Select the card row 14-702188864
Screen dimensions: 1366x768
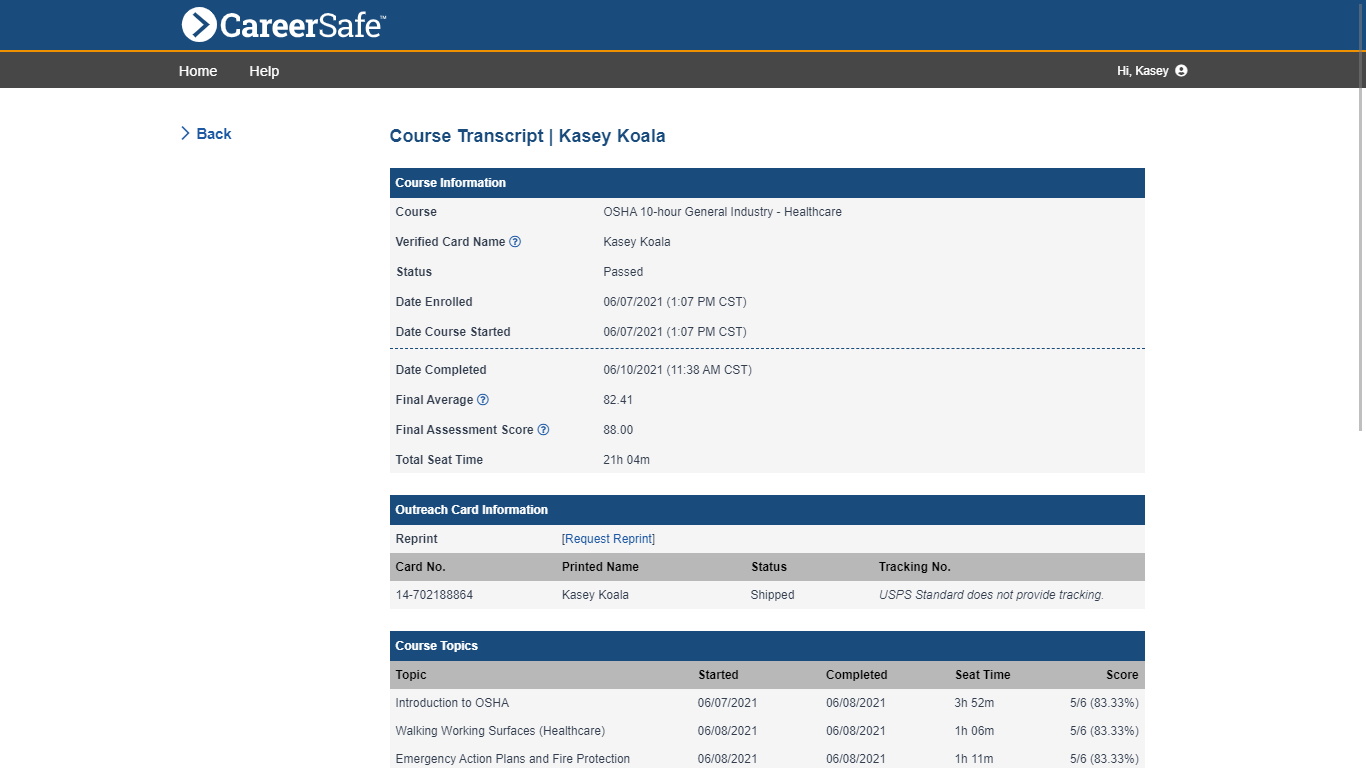point(432,594)
